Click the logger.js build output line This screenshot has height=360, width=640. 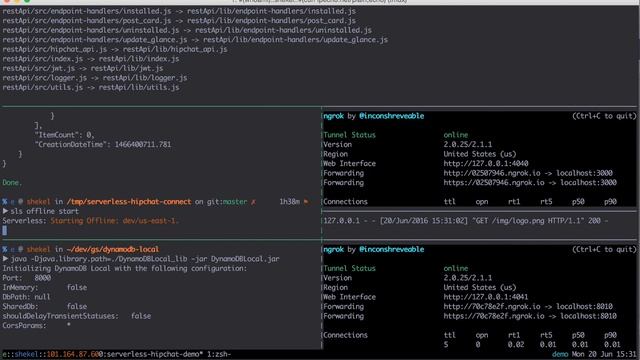95,78
